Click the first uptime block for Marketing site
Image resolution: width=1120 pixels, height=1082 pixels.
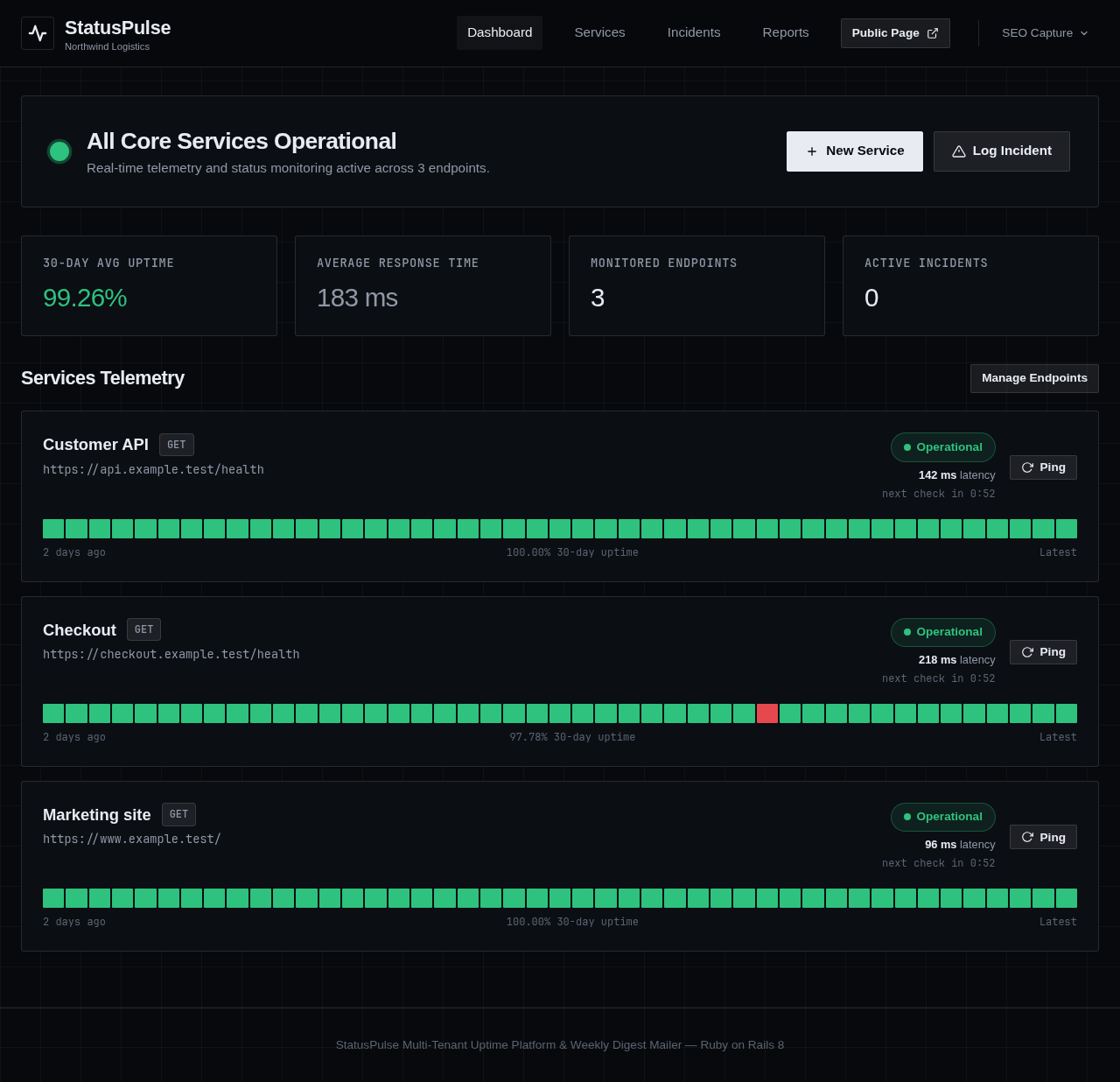53,898
